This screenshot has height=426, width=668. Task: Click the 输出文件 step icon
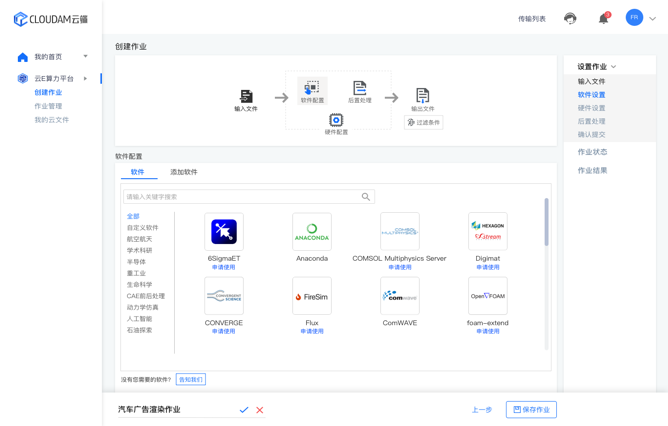(x=422, y=96)
